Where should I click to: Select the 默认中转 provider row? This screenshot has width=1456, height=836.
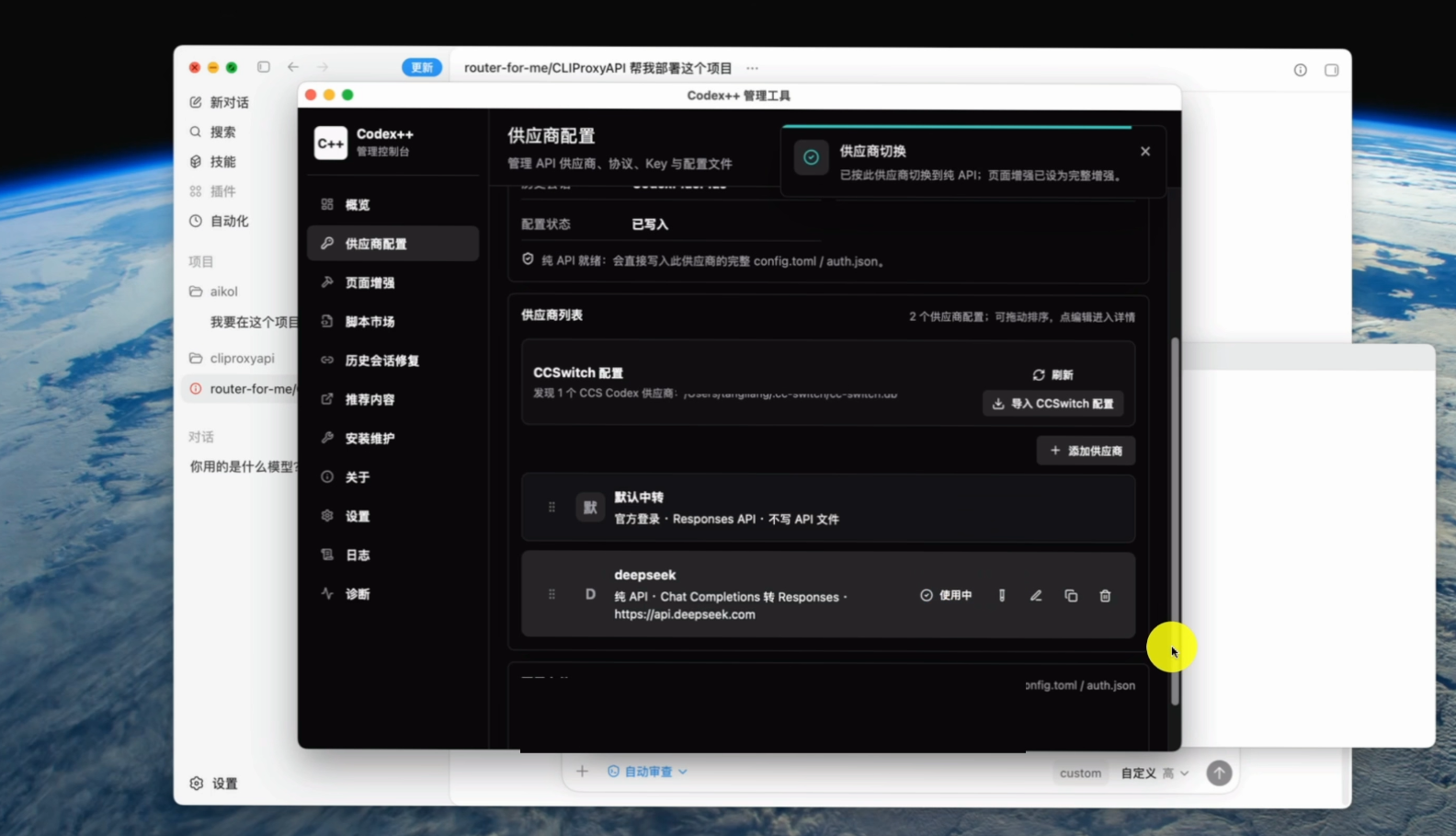tap(828, 508)
